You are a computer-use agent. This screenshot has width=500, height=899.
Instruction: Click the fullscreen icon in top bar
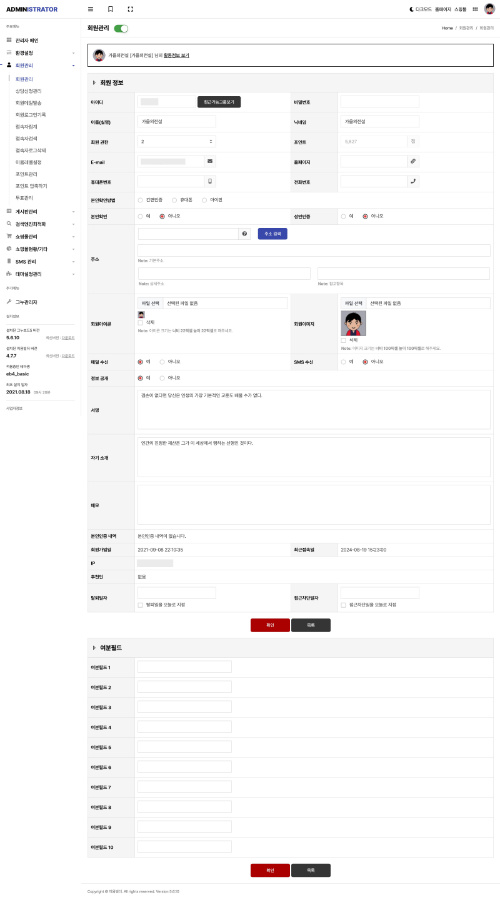(130, 9)
